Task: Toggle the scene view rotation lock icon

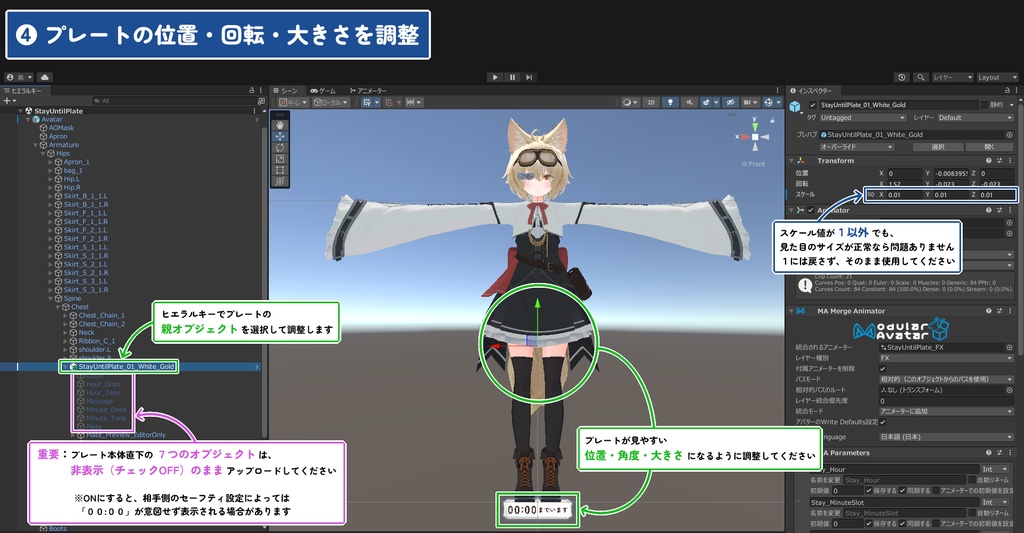Action: (772, 120)
